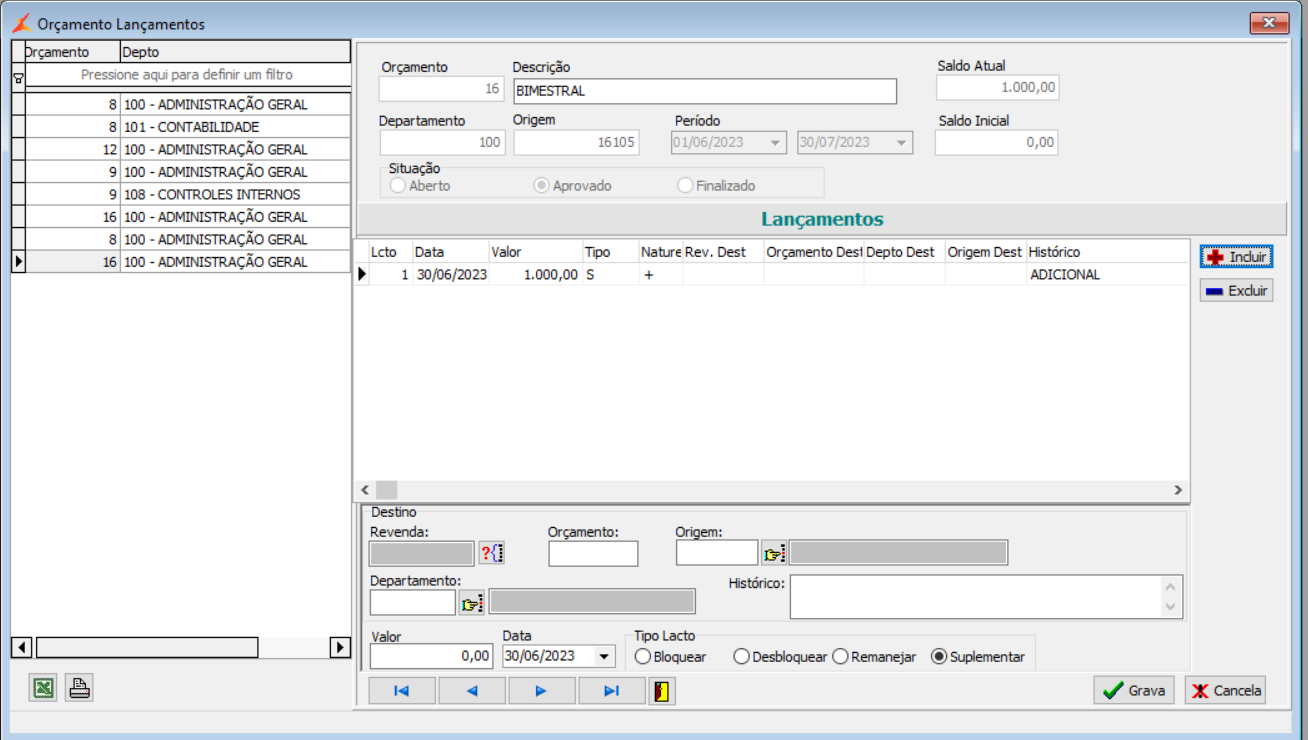
Task: Go to the first record navigation arrow
Action: tap(402, 691)
